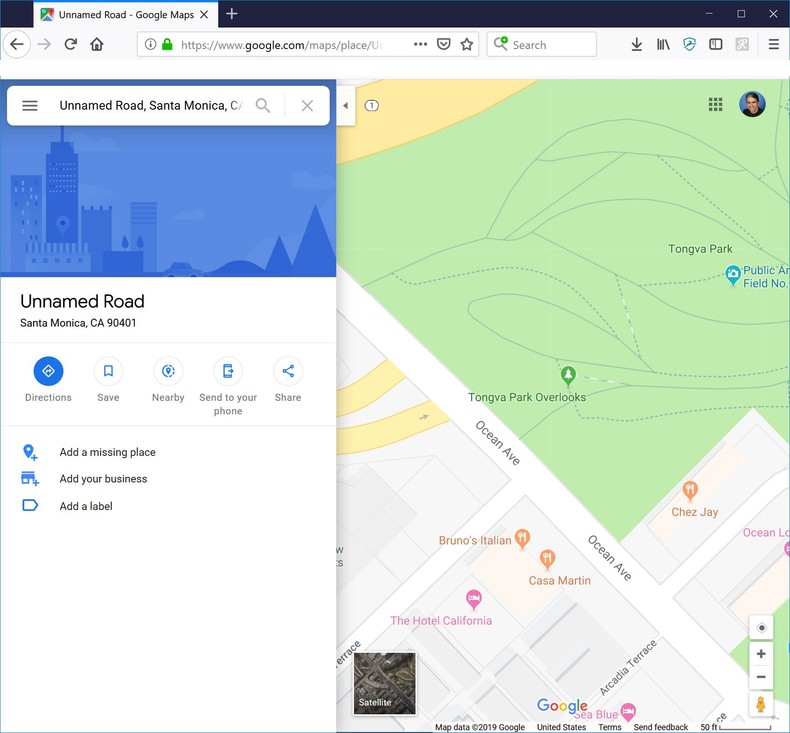Screen dimensions: 790x733
Task: Switch to Satellite view thumbnail
Action: pyautogui.click(x=385, y=683)
